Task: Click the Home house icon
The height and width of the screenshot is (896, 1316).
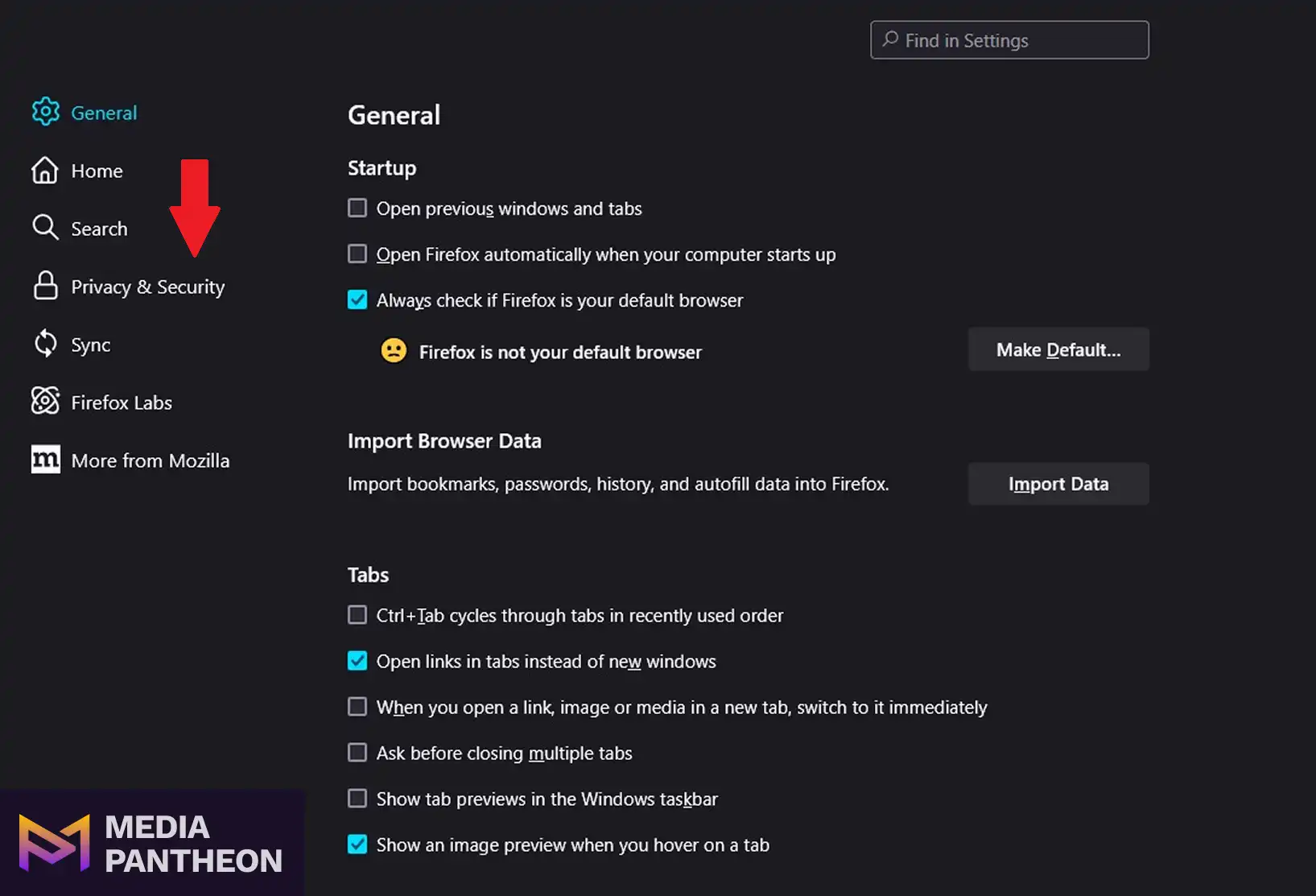Action: click(x=45, y=170)
